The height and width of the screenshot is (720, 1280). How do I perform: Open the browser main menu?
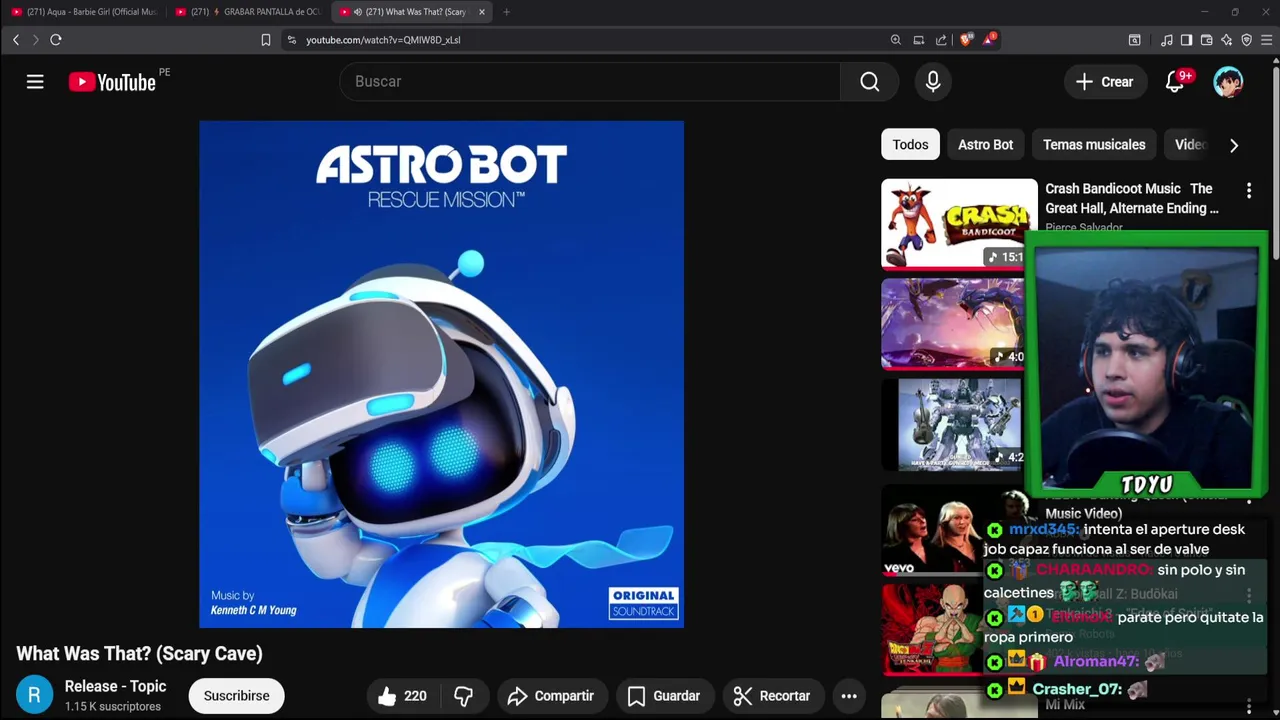pyautogui.click(x=1267, y=40)
